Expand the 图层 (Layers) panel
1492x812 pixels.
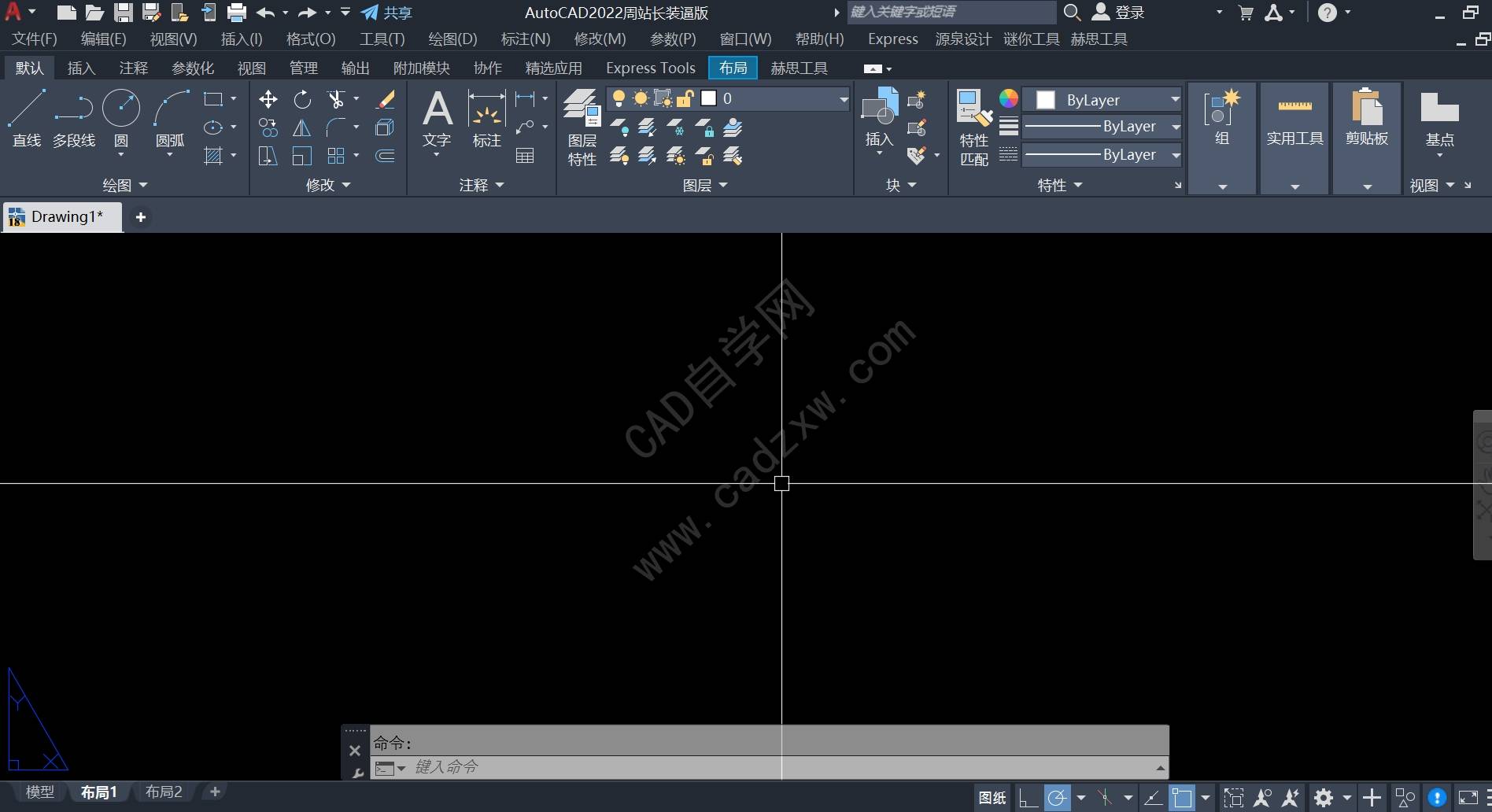tap(704, 185)
